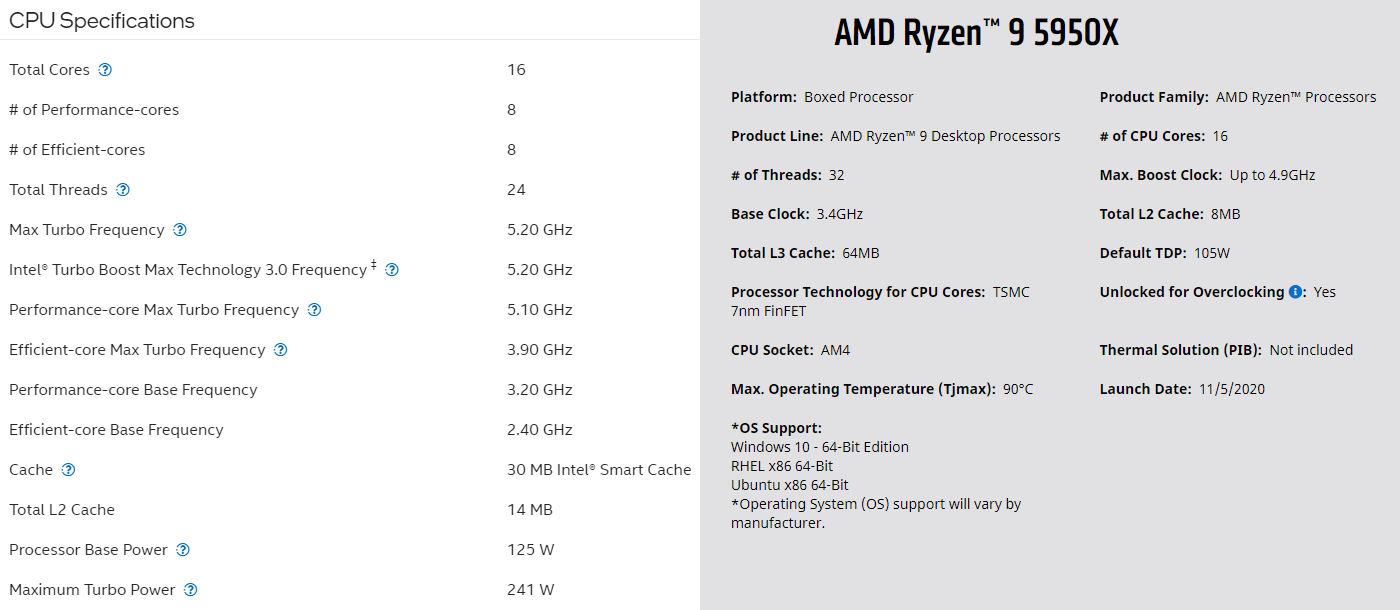Click the AMD Ryzen Processors product family
Screen dimensions: 1400x610
pyautogui.click(x=1296, y=97)
